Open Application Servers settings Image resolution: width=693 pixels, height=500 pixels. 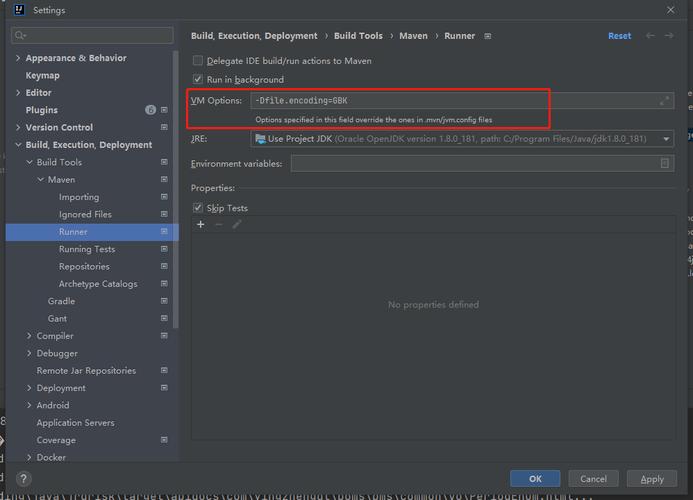(x=76, y=423)
